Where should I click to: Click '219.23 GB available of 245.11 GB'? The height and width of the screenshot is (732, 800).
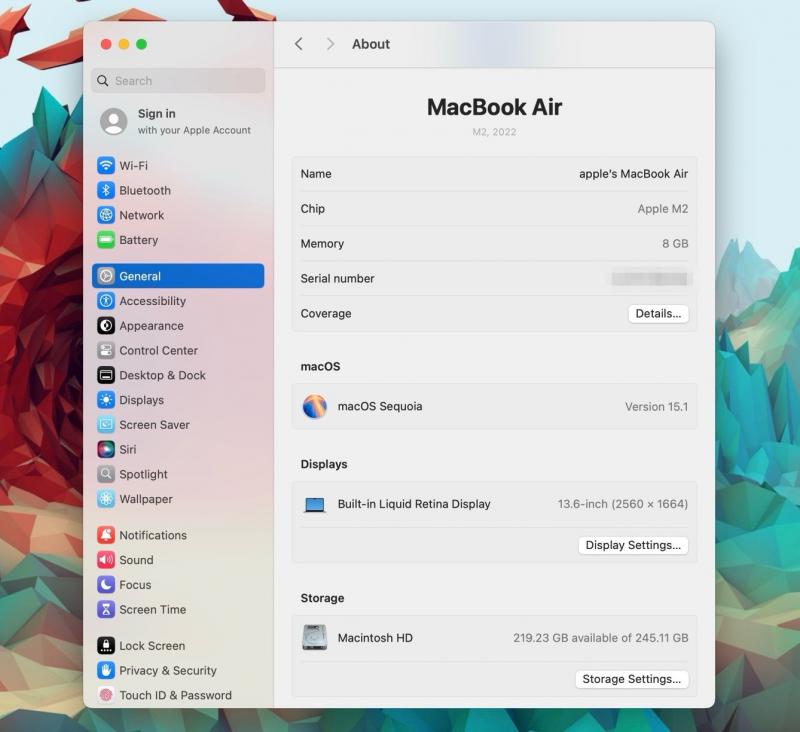pos(601,638)
